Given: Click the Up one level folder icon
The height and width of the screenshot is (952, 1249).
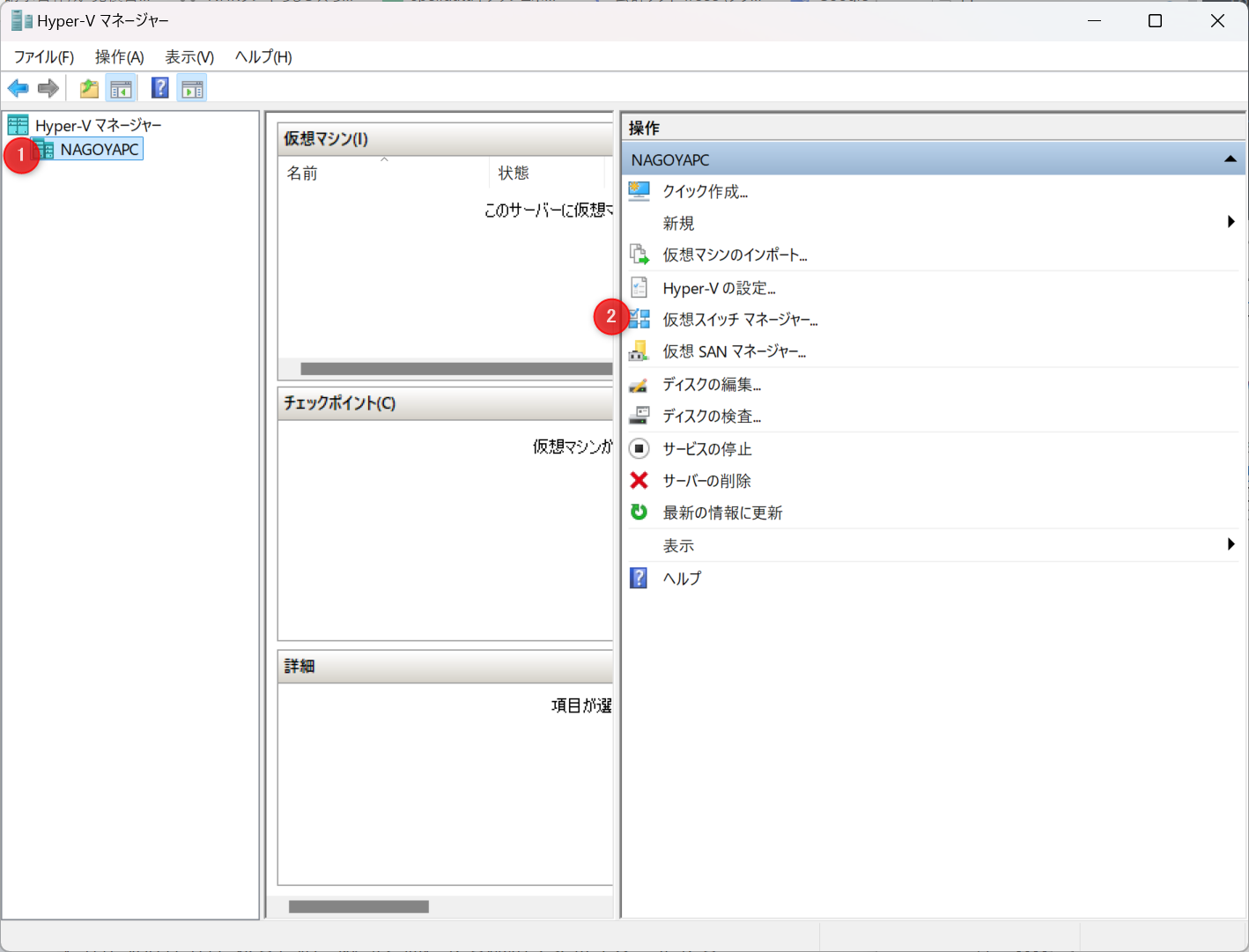Looking at the screenshot, I should point(89,88).
